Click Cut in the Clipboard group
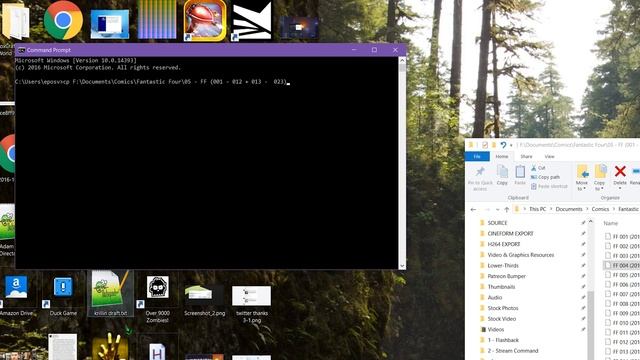The width and height of the screenshot is (640, 360). (538, 168)
